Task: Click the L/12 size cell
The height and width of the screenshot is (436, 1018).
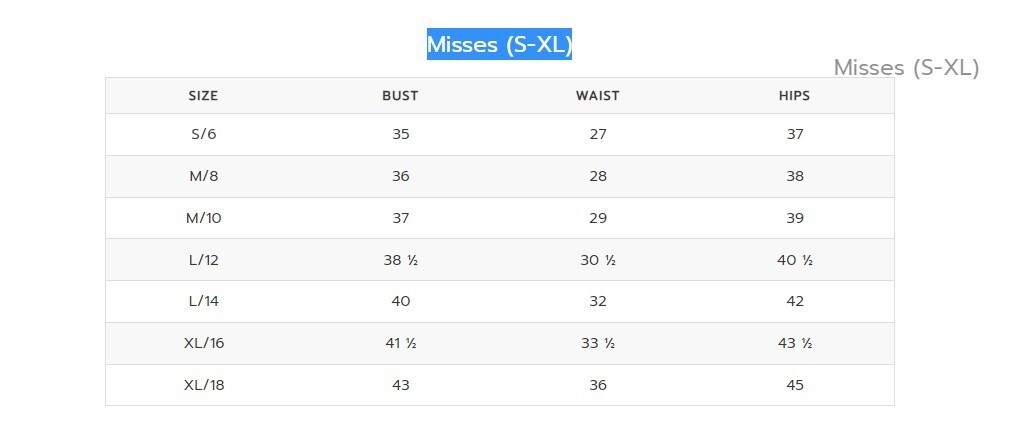Action: [x=203, y=260]
